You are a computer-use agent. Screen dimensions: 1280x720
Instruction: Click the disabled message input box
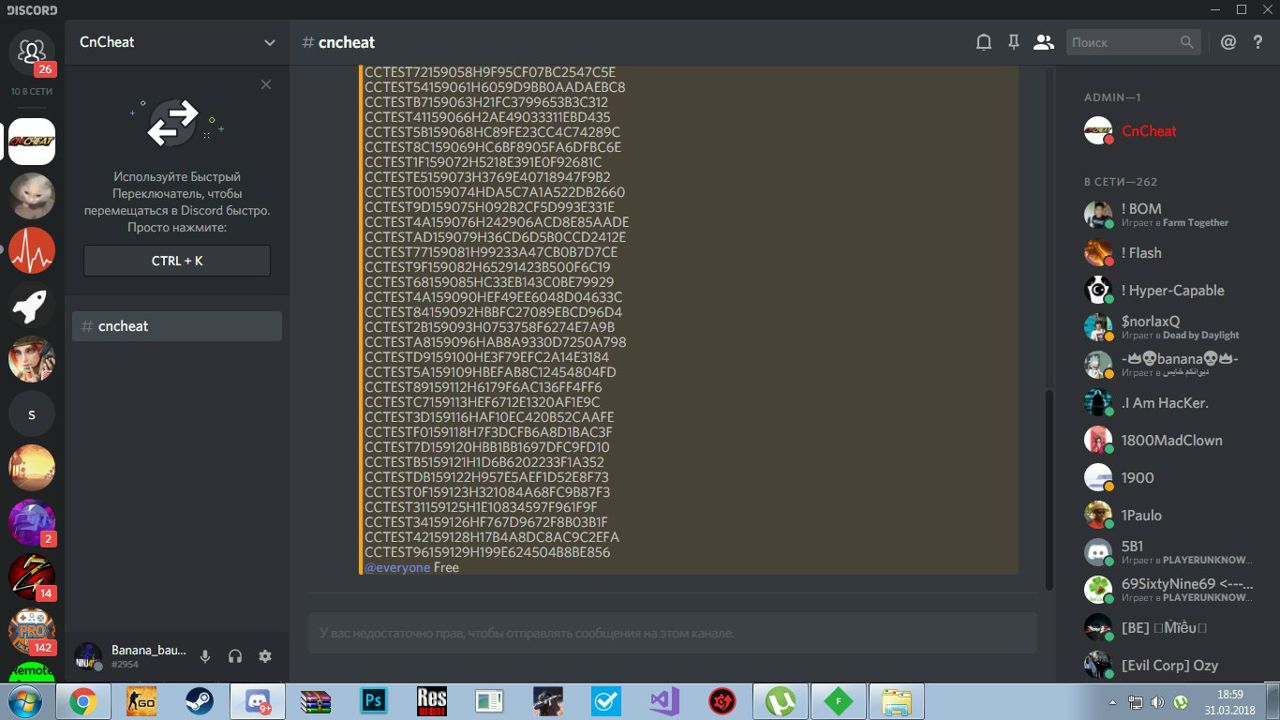672,633
